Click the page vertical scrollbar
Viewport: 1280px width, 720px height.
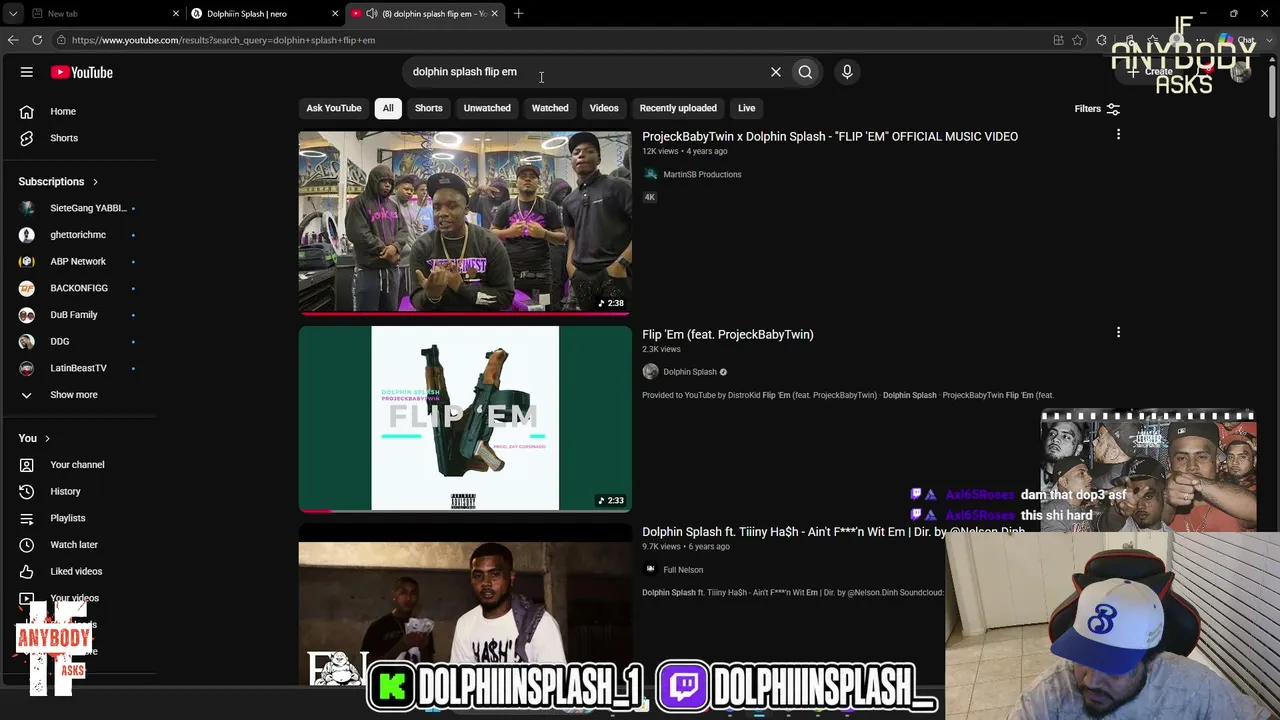tap(1272, 90)
